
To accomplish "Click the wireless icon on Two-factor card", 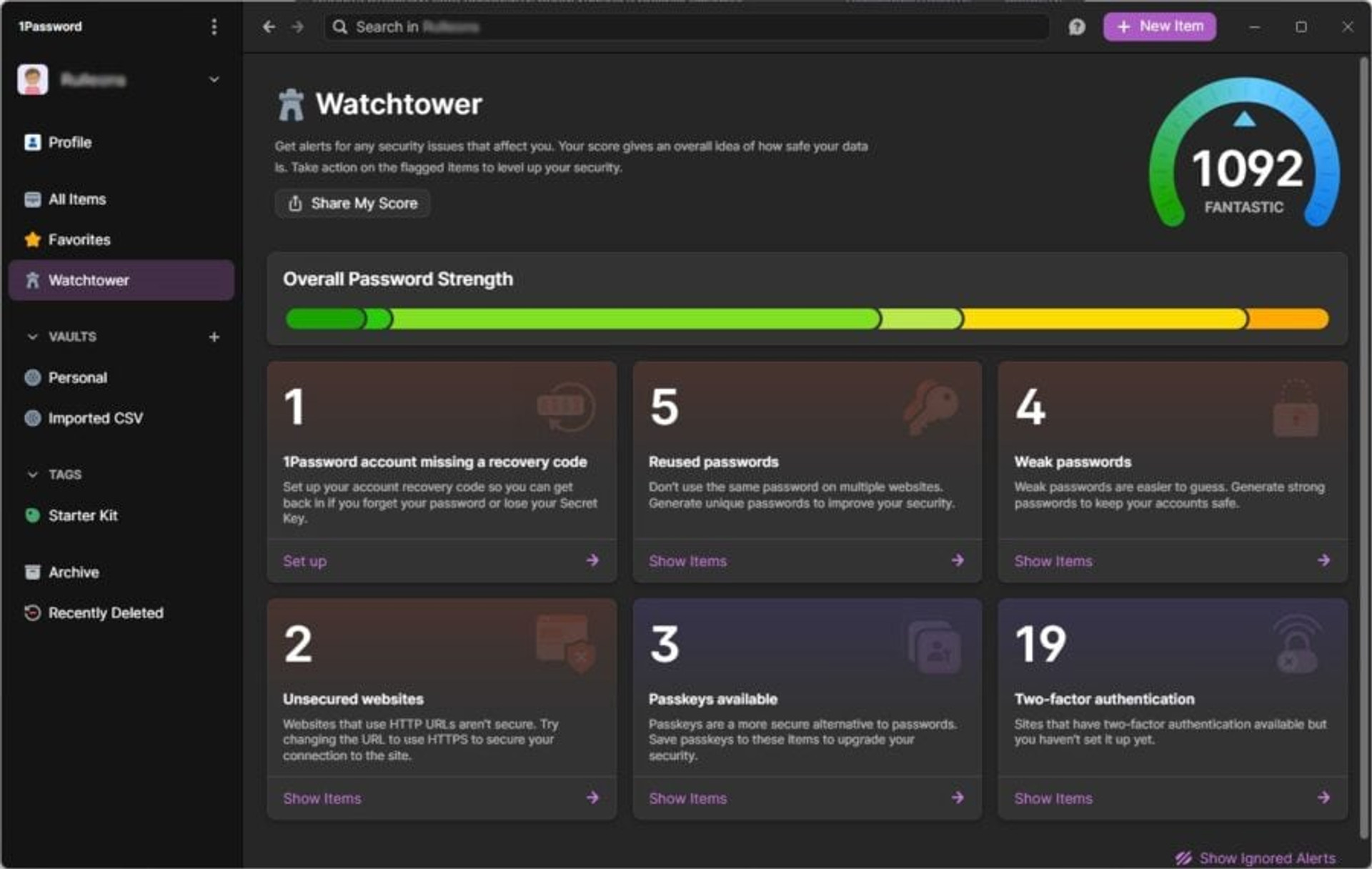I will tap(1297, 644).
